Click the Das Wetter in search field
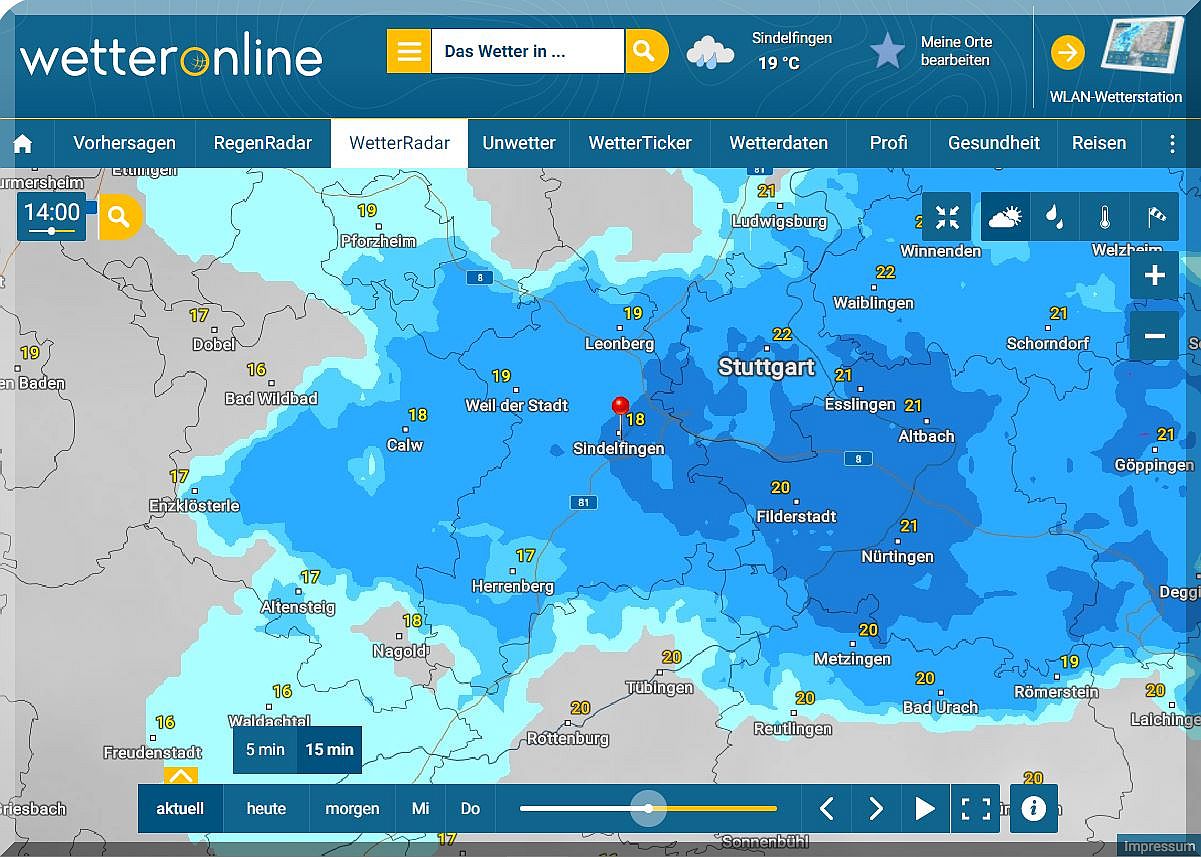Image resolution: width=1201 pixels, height=857 pixels. tap(527, 51)
